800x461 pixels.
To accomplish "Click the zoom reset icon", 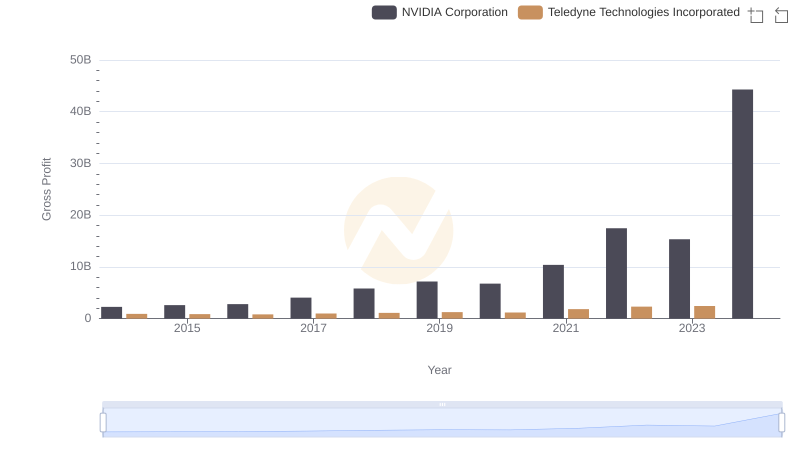I will click(x=781, y=15).
